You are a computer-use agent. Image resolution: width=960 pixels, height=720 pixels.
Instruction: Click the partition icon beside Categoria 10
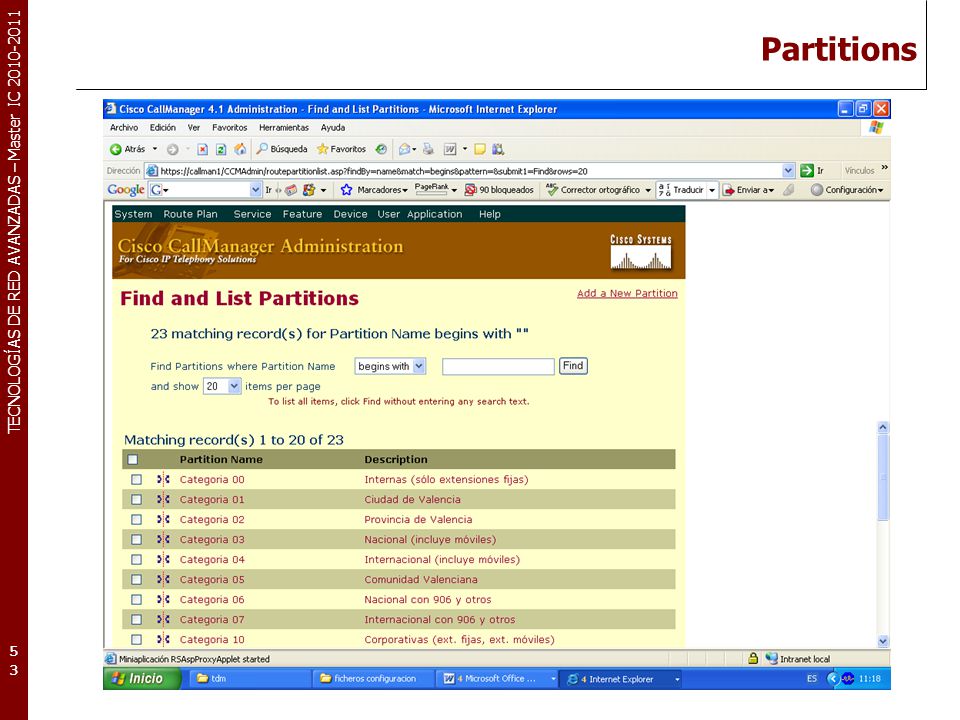click(163, 639)
